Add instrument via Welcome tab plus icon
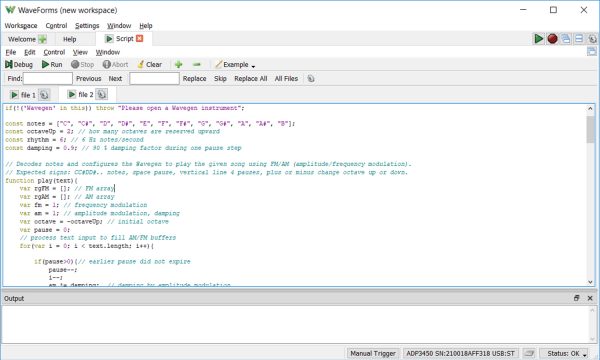 point(42,39)
